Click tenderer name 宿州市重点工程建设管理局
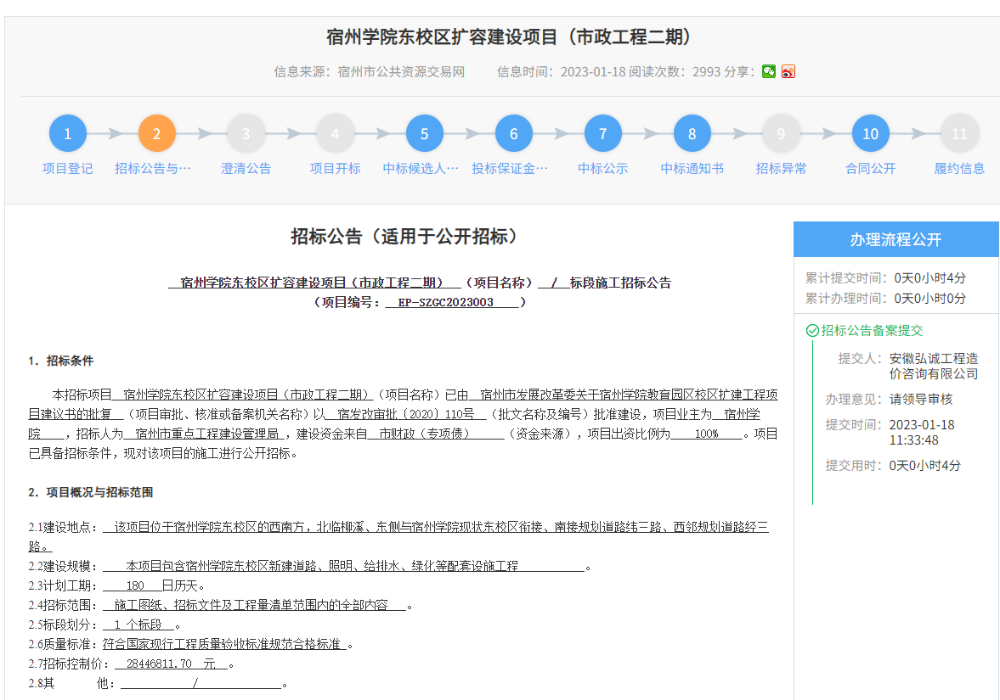The width and height of the screenshot is (1000, 700). coord(207,434)
